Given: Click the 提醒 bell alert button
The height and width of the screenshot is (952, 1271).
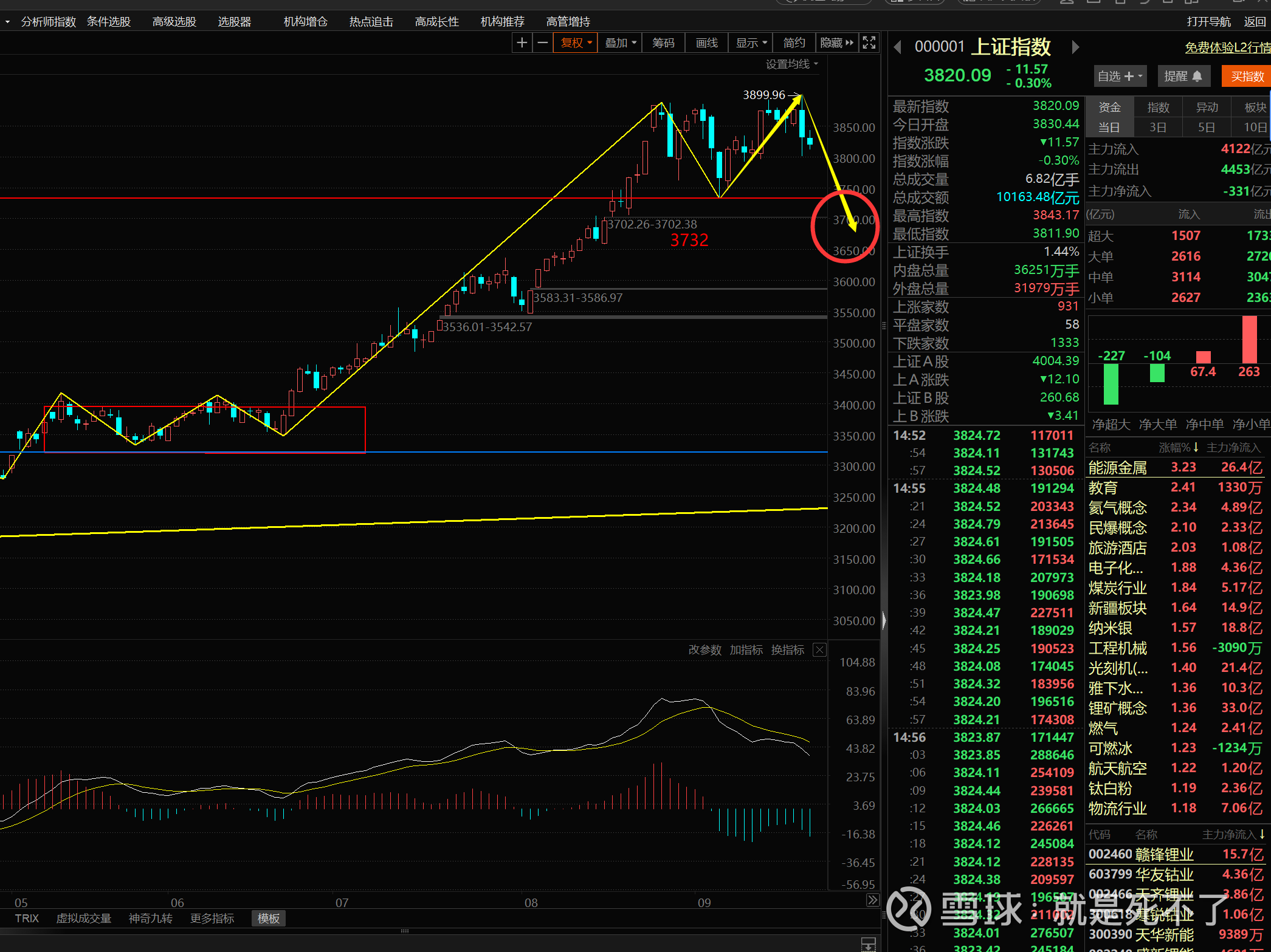Looking at the screenshot, I should tap(1183, 76).
